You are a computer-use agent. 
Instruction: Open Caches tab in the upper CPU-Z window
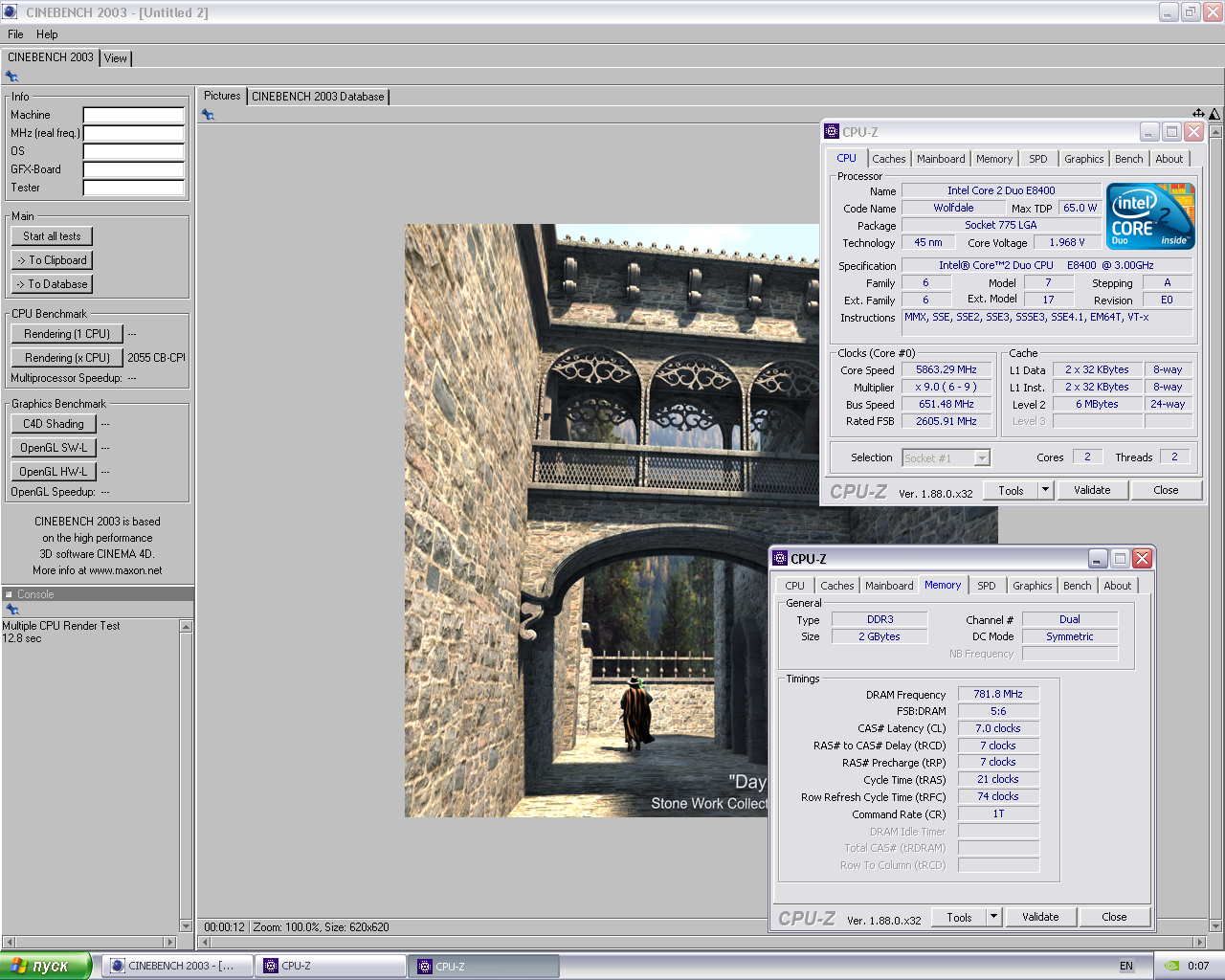click(888, 159)
